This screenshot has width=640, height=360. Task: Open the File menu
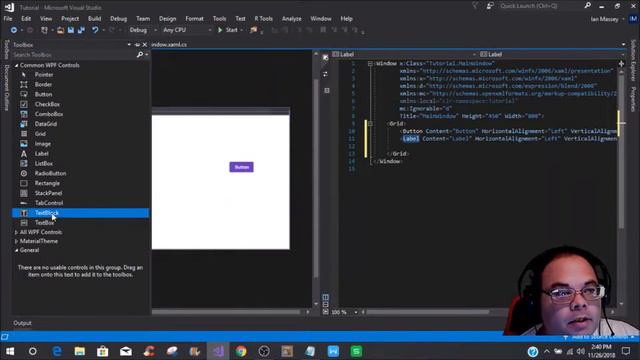tap(8, 19)
